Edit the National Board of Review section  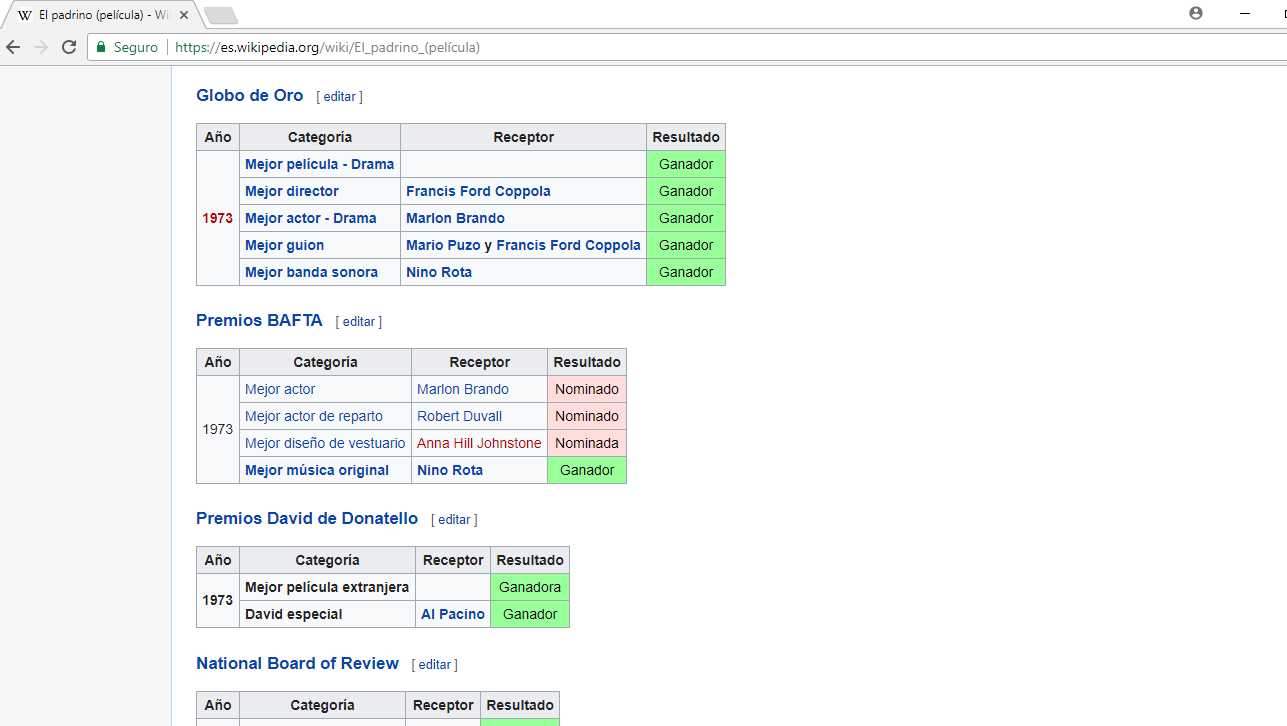[x=435, y=665]
